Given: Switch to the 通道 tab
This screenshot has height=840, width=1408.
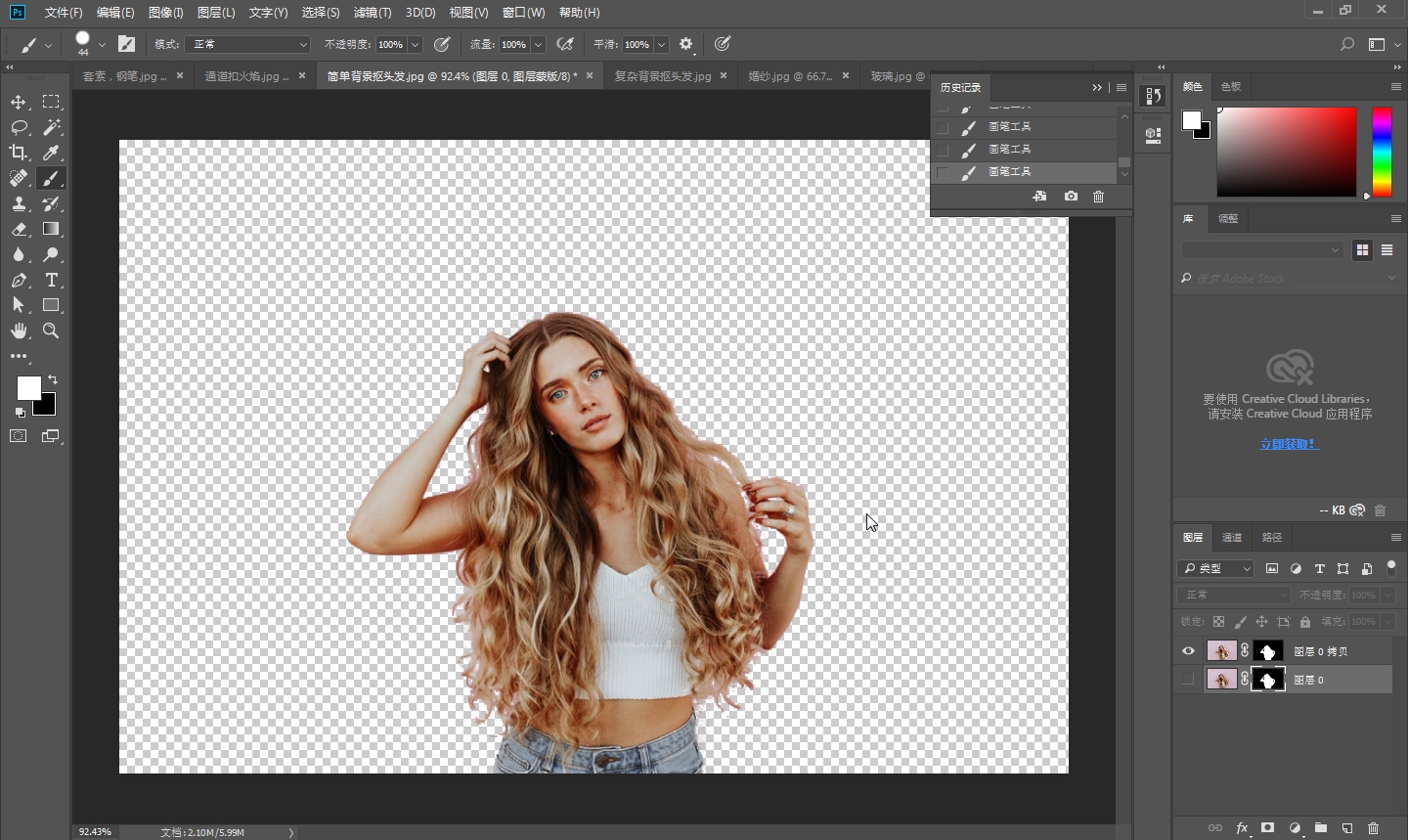Looking at the screenshot, I should pos(1232,537).
